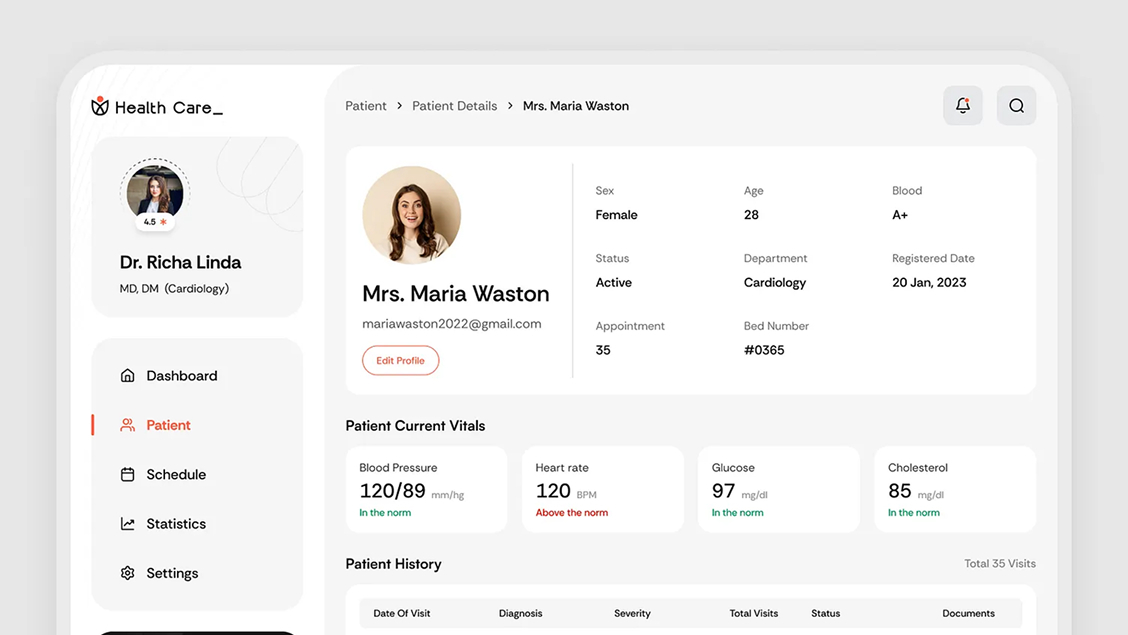
Task: Click the Settings gear icon
Action: coord(128,573)
